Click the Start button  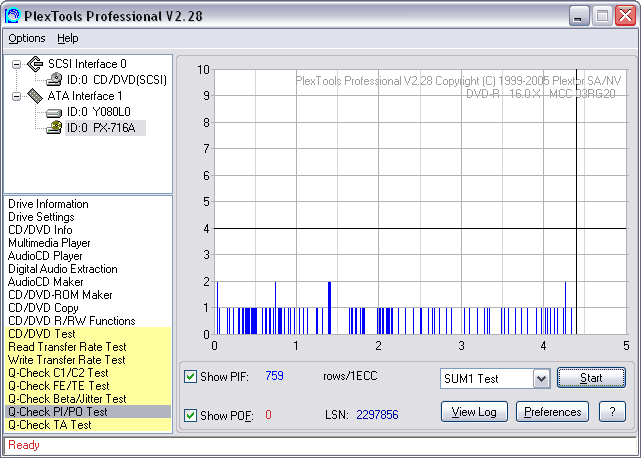[591, 378]
